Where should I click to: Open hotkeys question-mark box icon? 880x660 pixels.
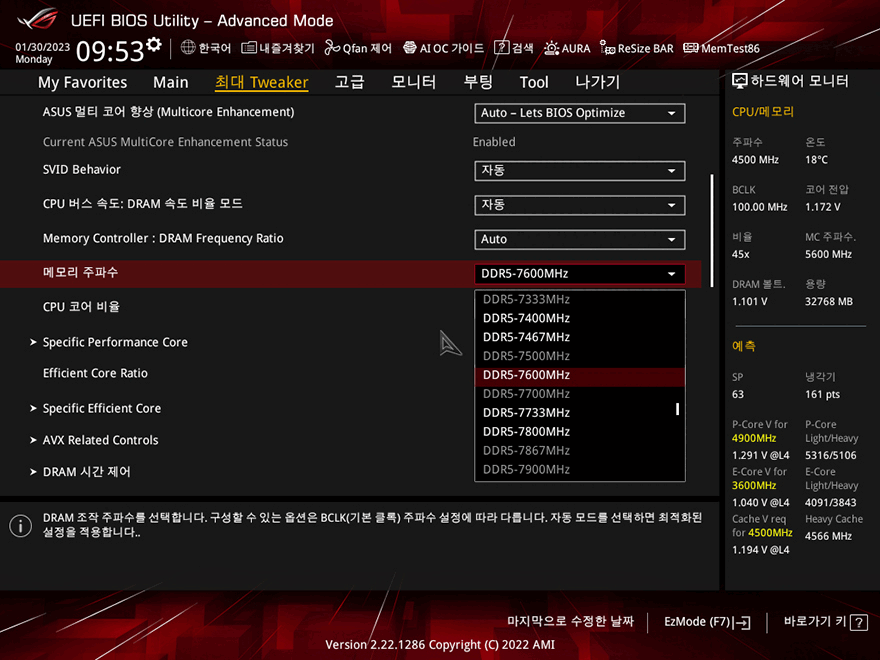tap(859, 622)
